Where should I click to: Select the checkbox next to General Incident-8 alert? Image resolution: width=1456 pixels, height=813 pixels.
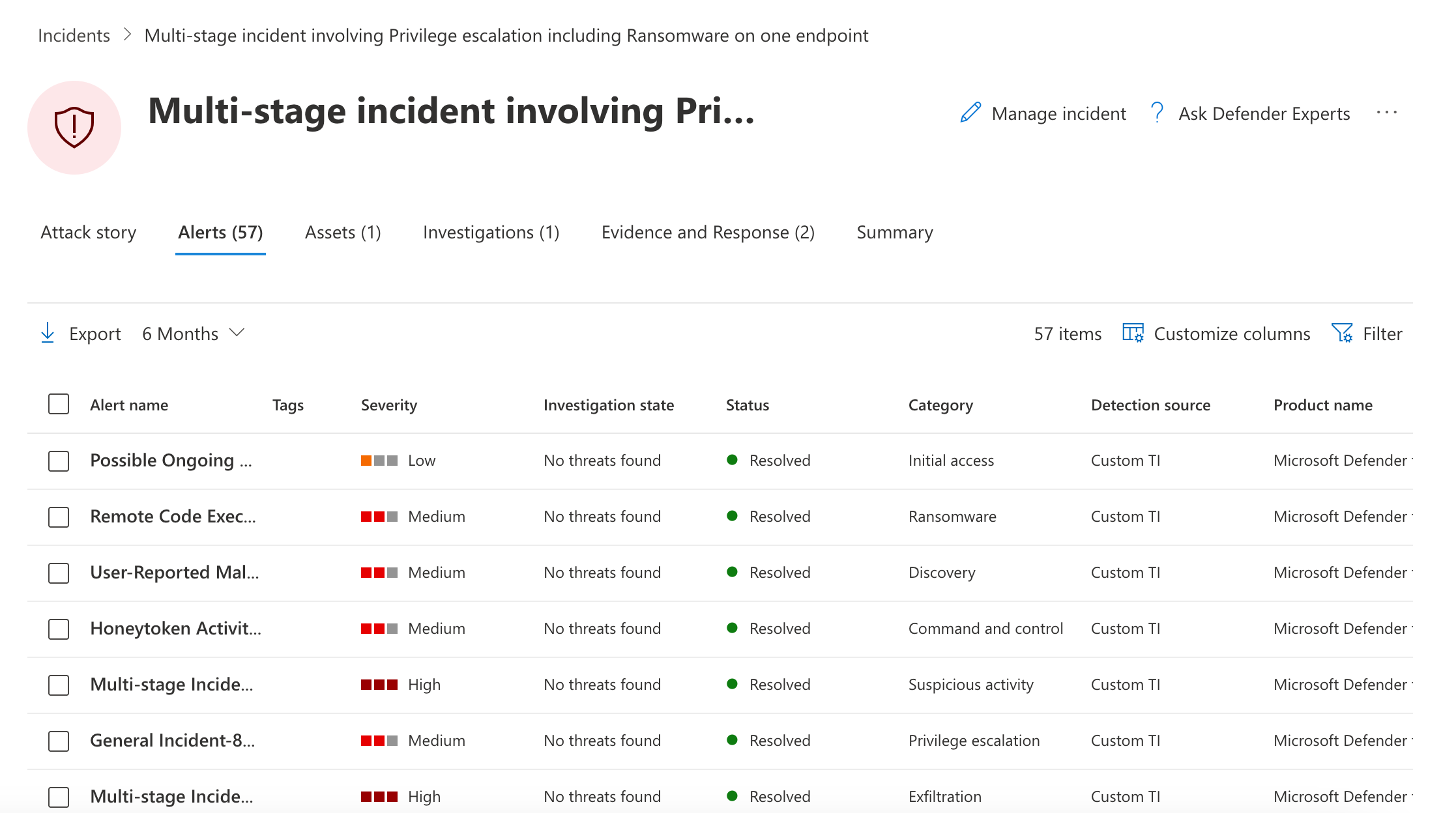[58, 741]
